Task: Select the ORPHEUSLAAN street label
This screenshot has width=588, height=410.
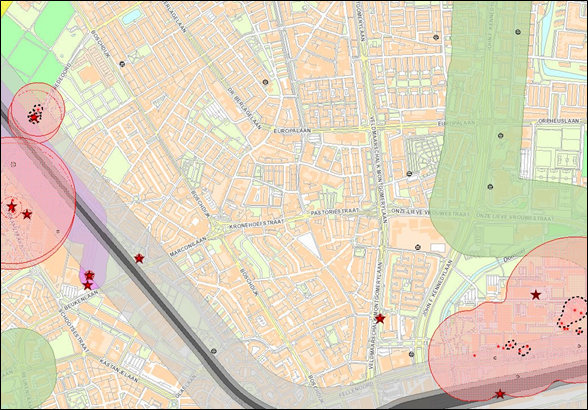Action: click(x=559, y=121)
